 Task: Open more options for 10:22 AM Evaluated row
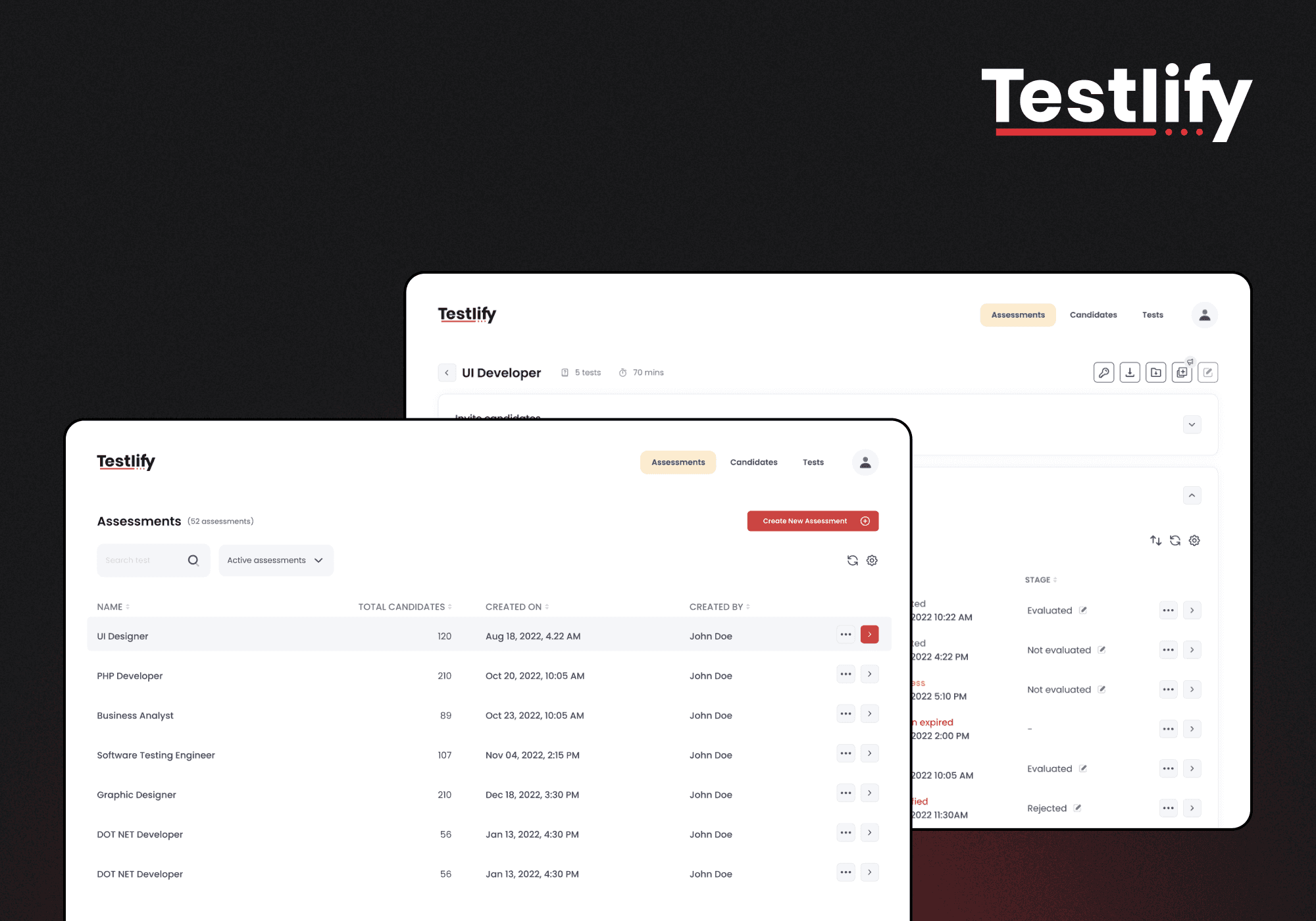coord(1169,610)
